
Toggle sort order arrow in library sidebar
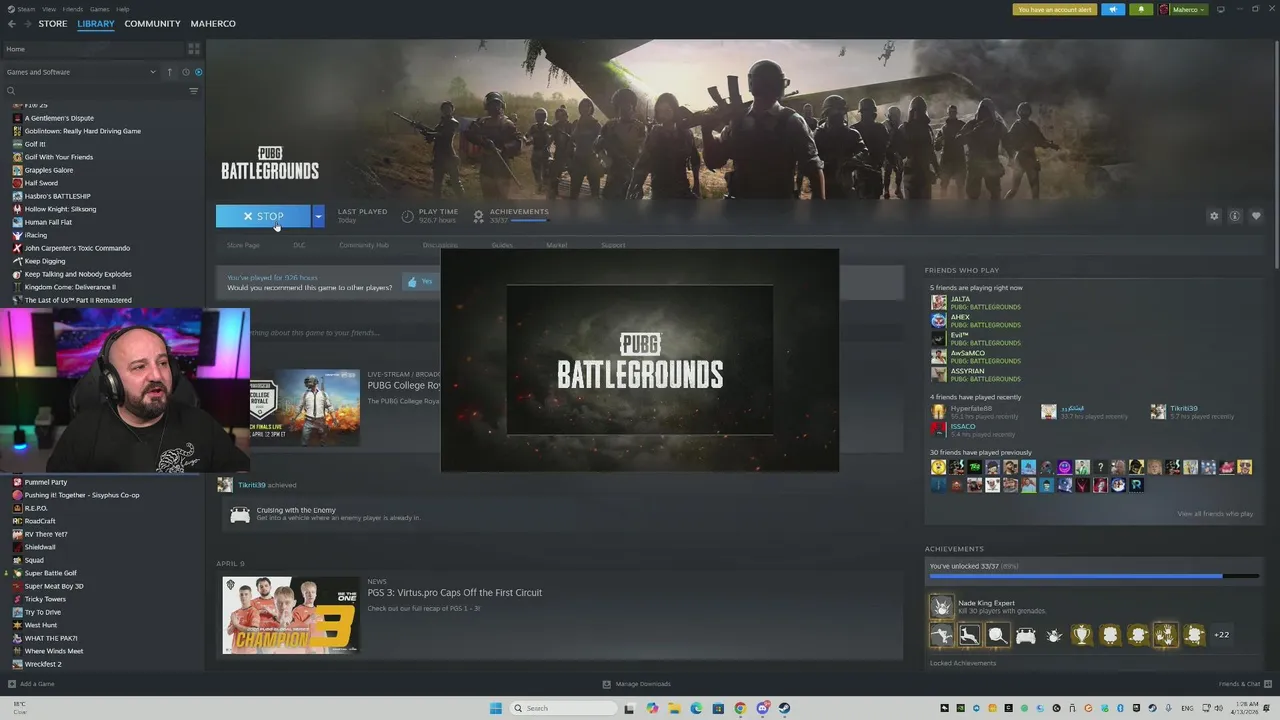coord(169,72)
